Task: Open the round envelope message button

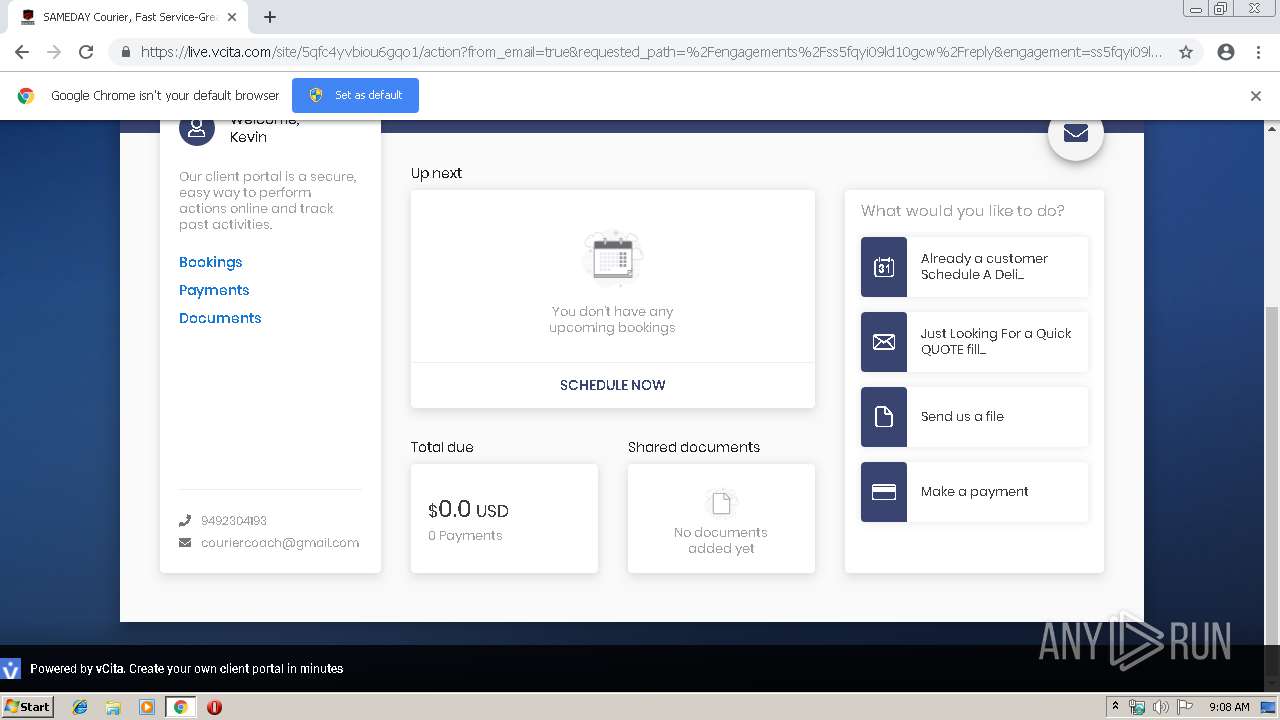Action: (x=1075, y=133)
